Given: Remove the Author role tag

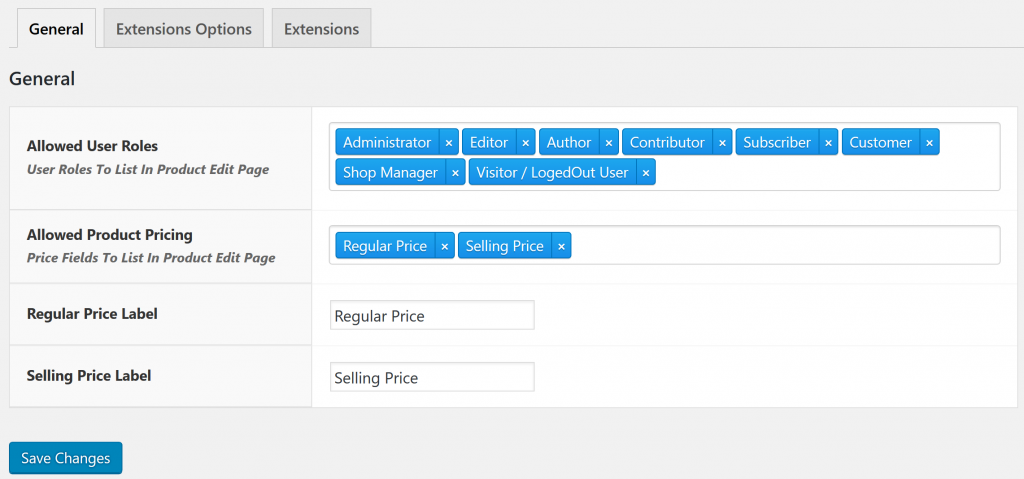Looking at the screenshot, I should pyautogui.click(x=608, y=143).
